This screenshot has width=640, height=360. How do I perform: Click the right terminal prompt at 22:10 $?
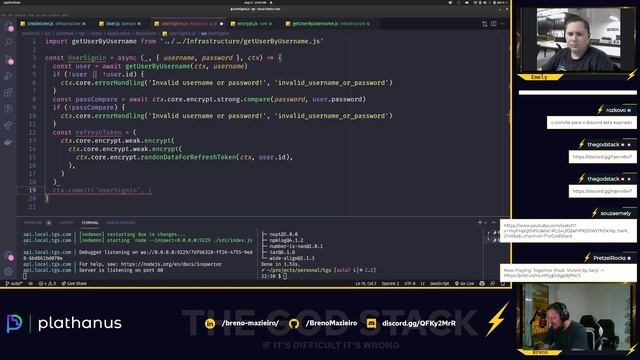click(273, 276)
